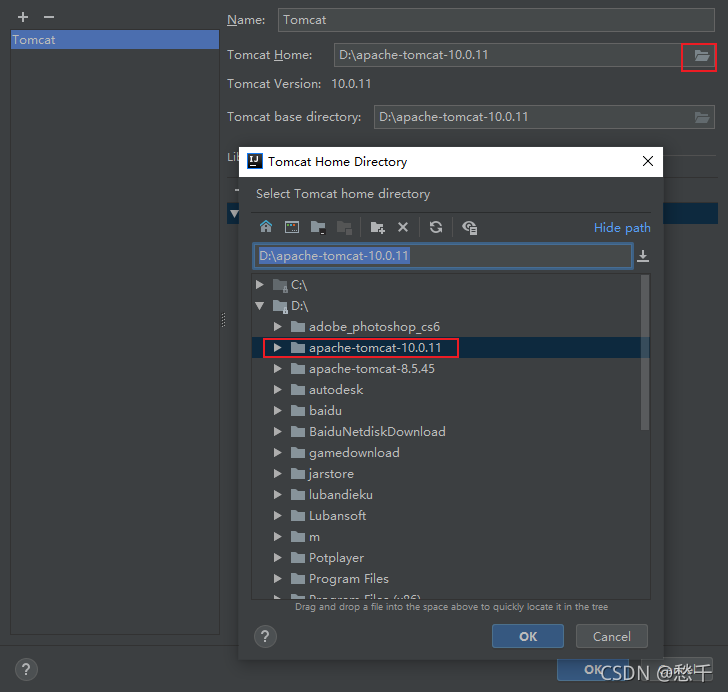Image resolution: width=728 pixels, height=692 pixels.
Task: Expand the baidu folder arrow
Action: pos(278,411)
